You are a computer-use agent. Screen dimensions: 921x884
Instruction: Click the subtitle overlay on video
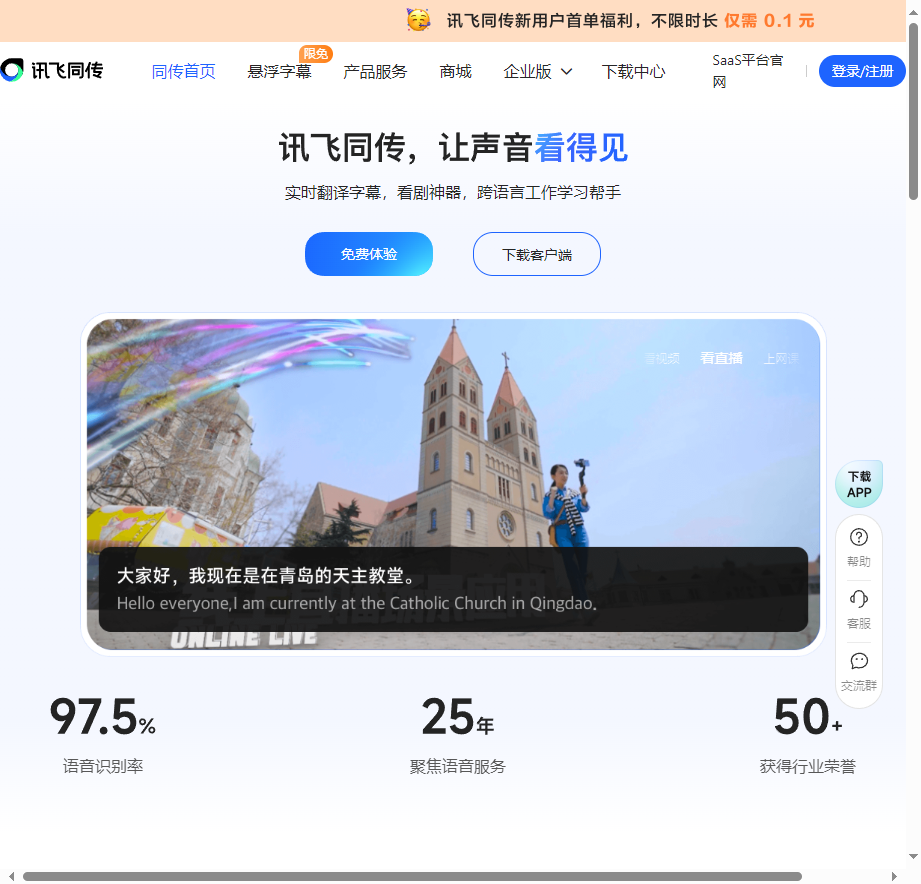(453, 589)
